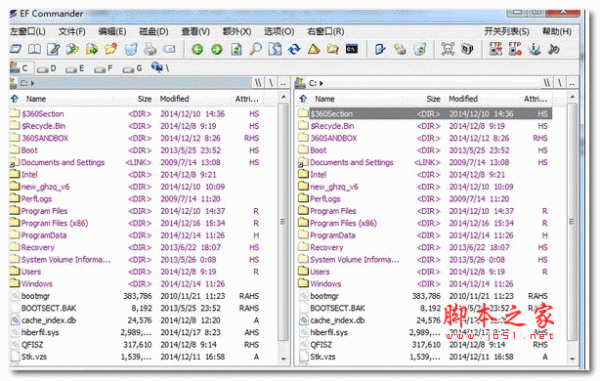This screenshot has width=600, height=381.
Task: Click the open-book View file toolbar icon
Action: 34,49
